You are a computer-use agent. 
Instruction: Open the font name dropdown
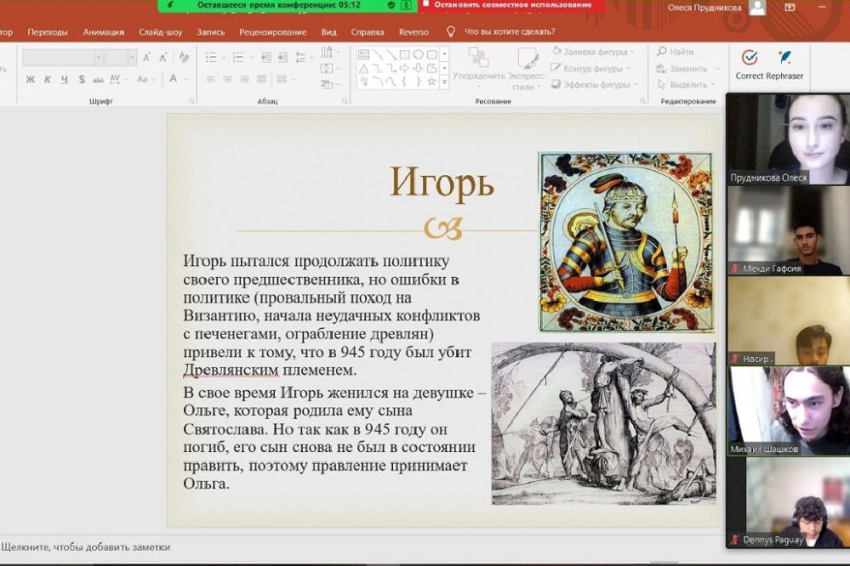pos(99,57)
